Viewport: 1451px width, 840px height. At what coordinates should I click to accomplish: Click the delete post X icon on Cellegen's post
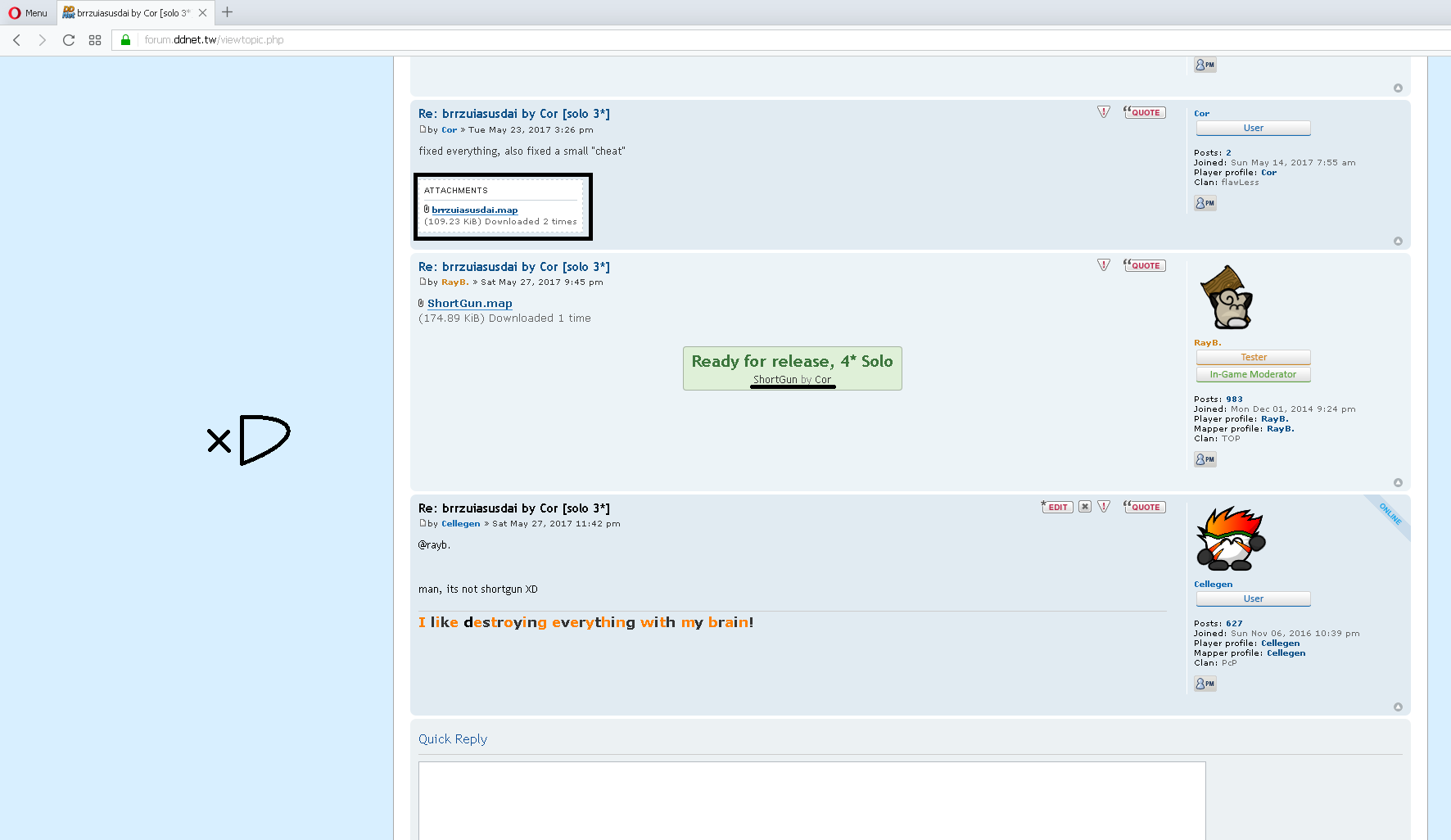(1084, 507)
